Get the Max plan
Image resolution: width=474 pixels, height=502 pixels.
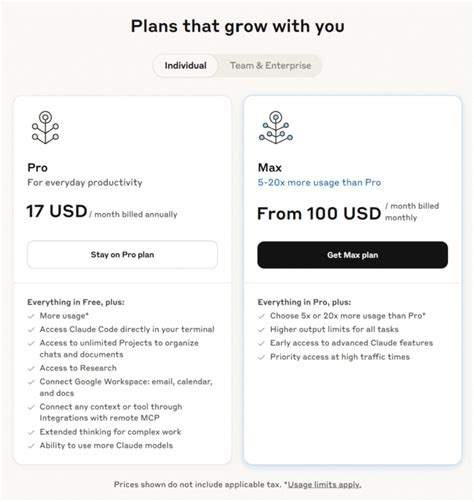[353, 255]
